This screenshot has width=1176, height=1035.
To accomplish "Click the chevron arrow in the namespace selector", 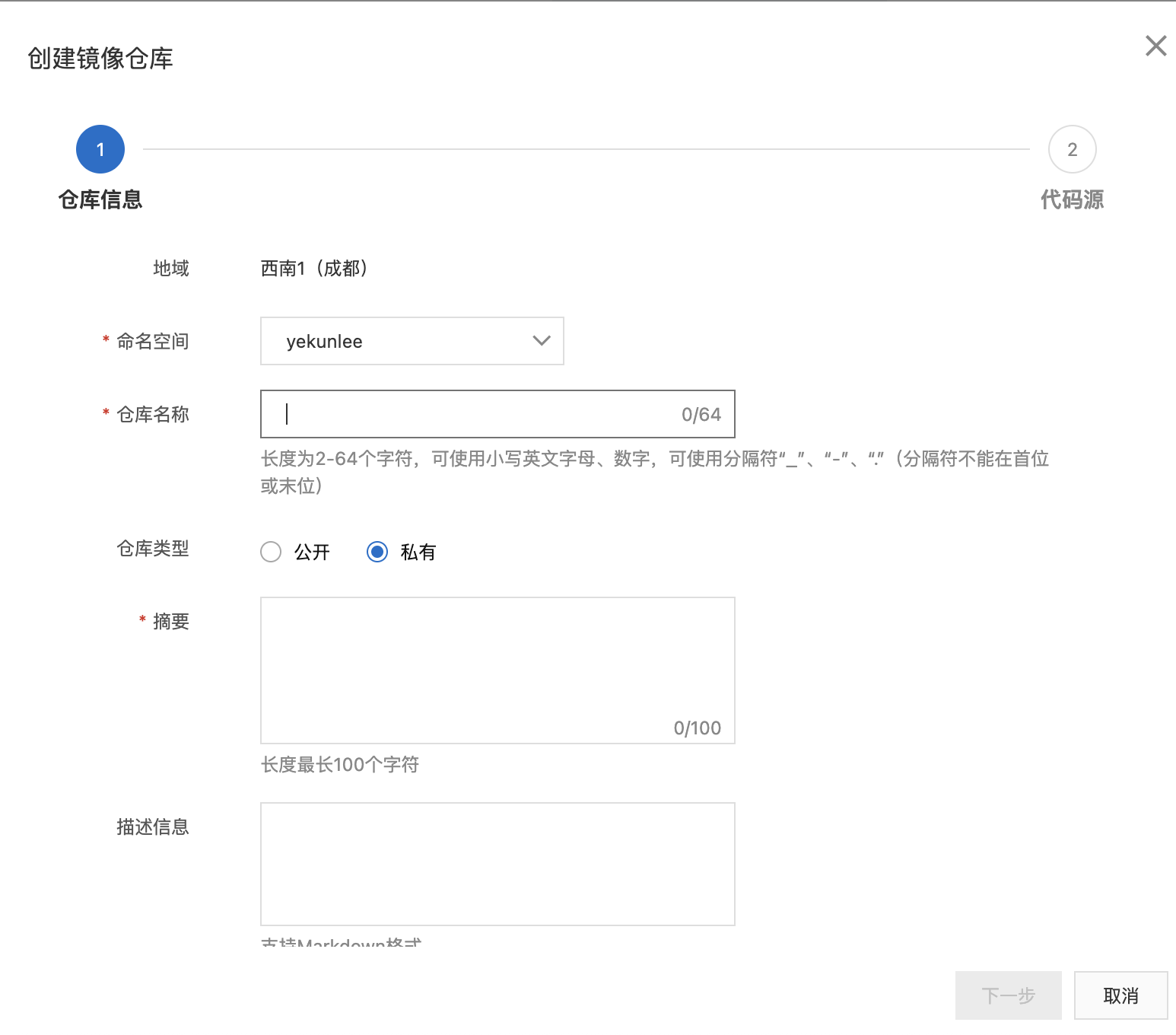I will point(542,341).
